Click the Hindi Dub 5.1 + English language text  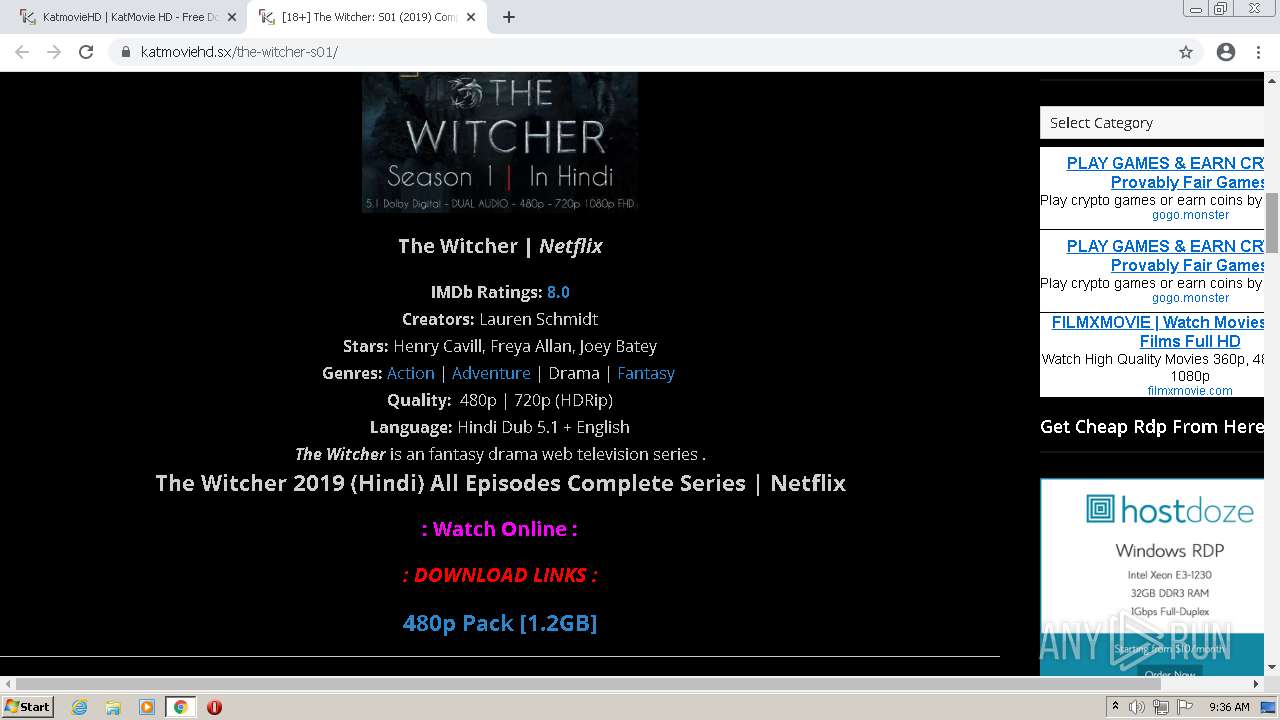pos(543,427)
